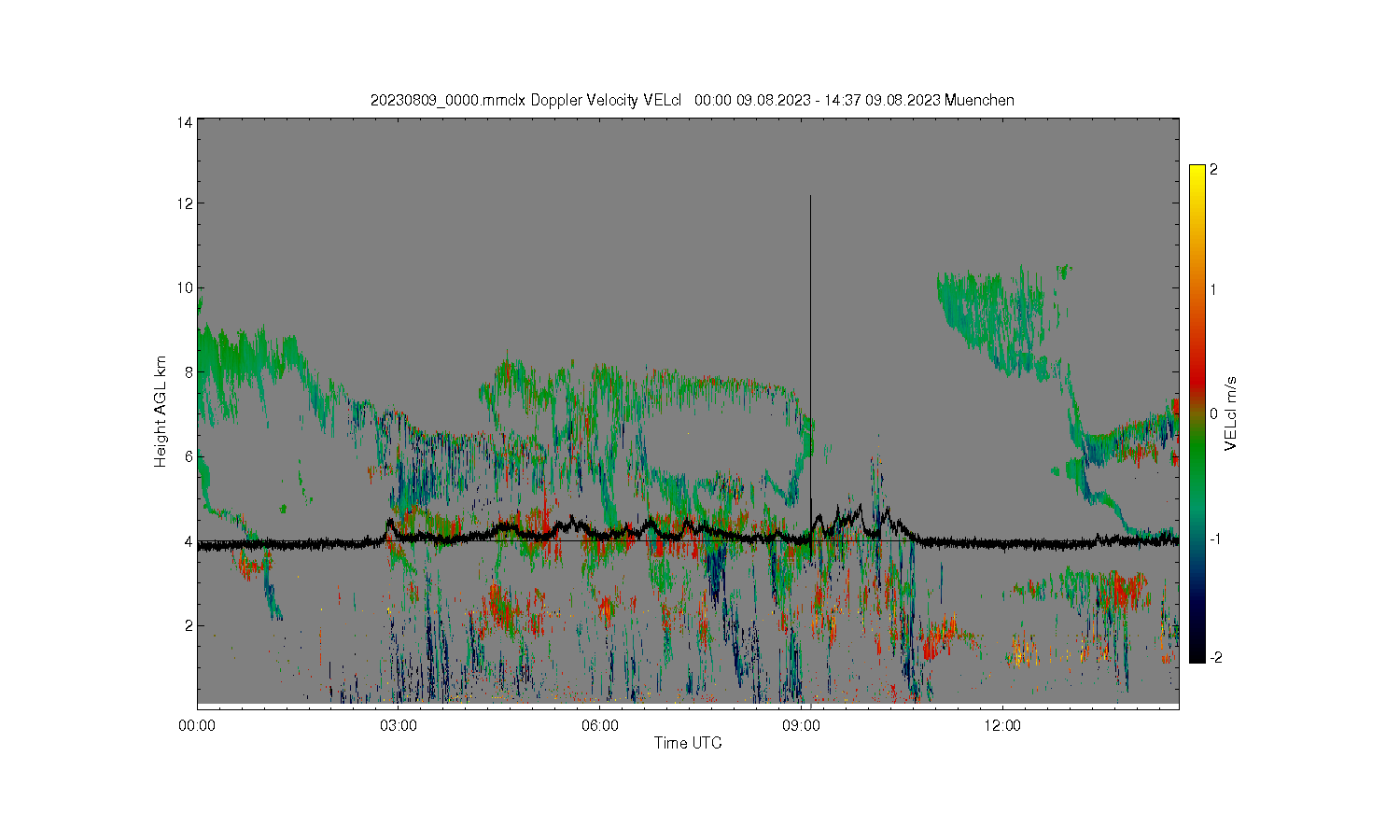The width and height of the screenshot is (1400, 840).
Task: Click the 'Height AGL km' y-axis label
Action: 161,412
